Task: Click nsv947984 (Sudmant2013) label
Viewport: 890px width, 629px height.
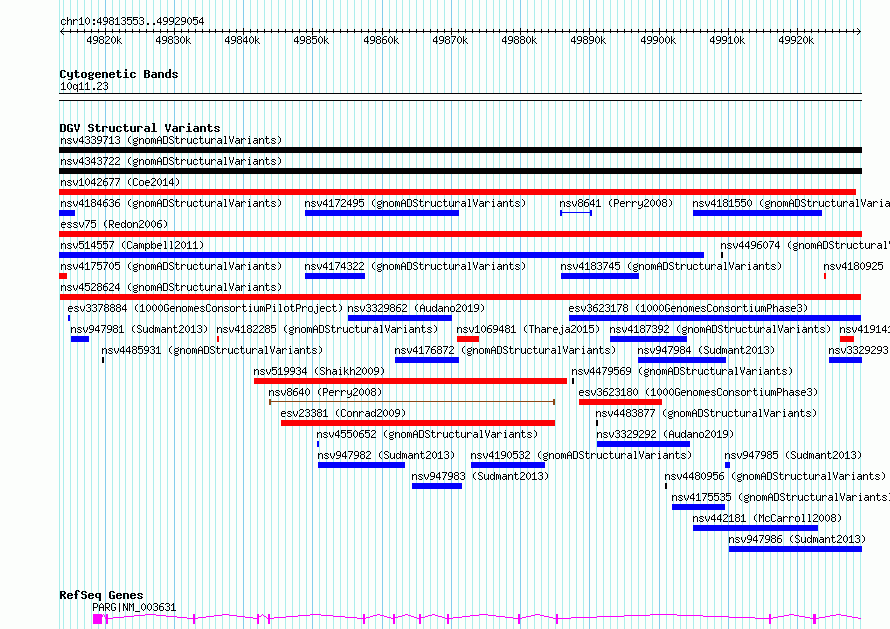Action: coord(706,350)
